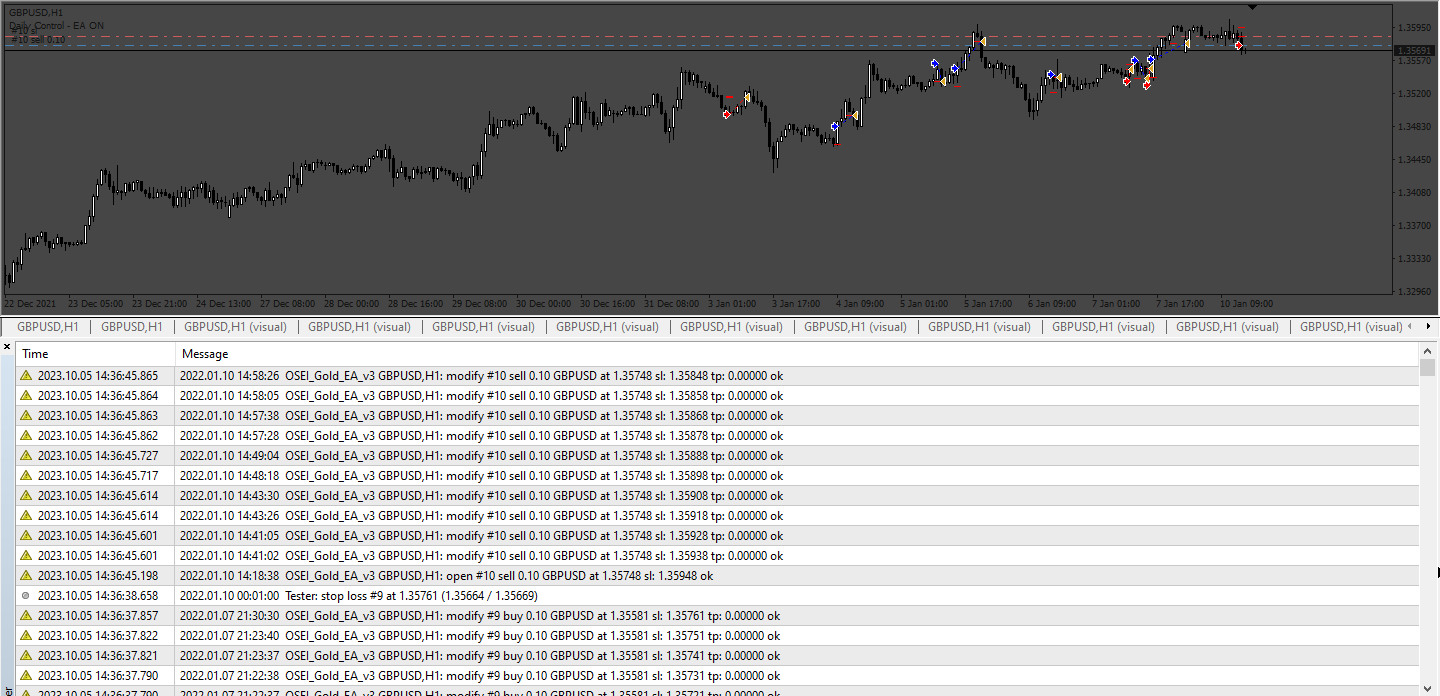The height and width of the screenshot is (696, 1440).
Task: Select the log row 'modify #9 buy' with sl 1.35761
Action: pos(717,616)
